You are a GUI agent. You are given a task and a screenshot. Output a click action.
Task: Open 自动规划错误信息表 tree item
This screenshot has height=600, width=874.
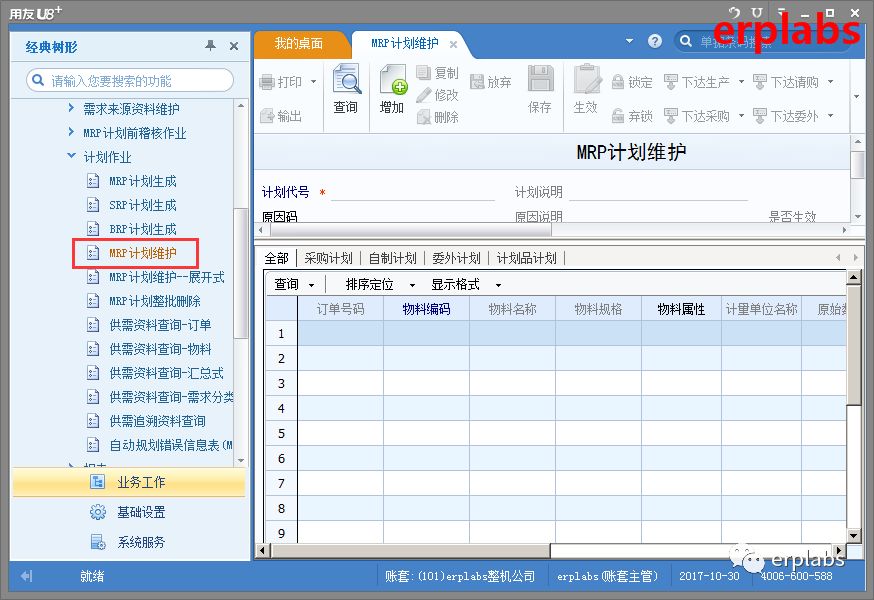pyautogui.click(x=170, y=445)
